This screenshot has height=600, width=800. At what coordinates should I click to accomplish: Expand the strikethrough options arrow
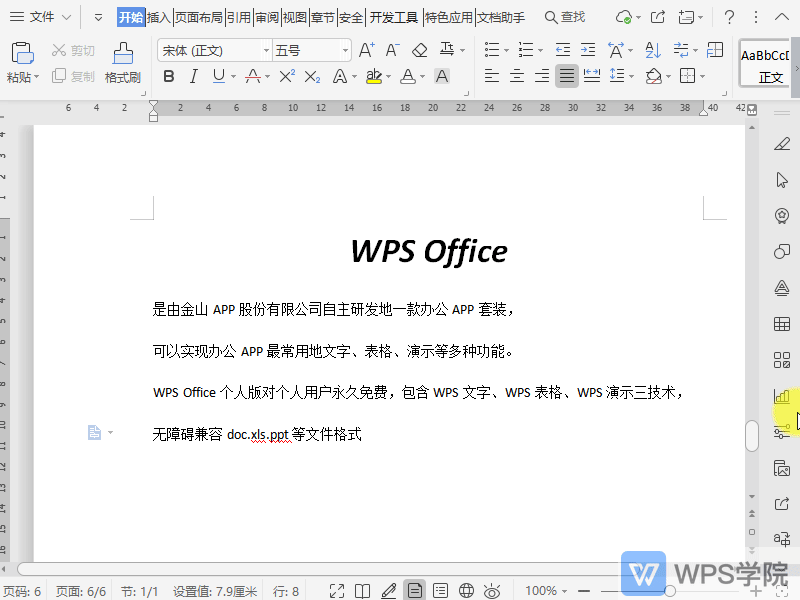(x=267, y=77)
